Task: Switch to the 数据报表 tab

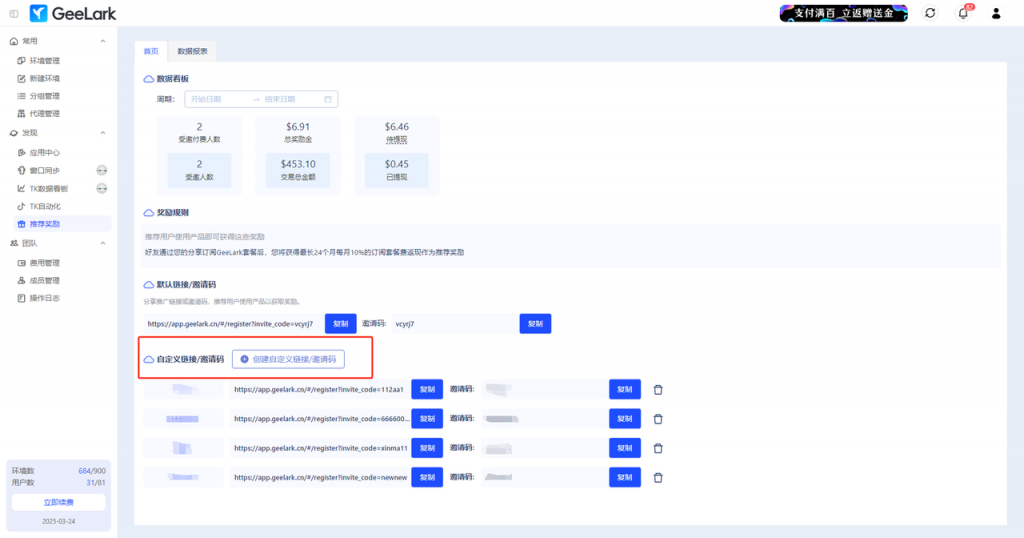Action: coord(192,51)
